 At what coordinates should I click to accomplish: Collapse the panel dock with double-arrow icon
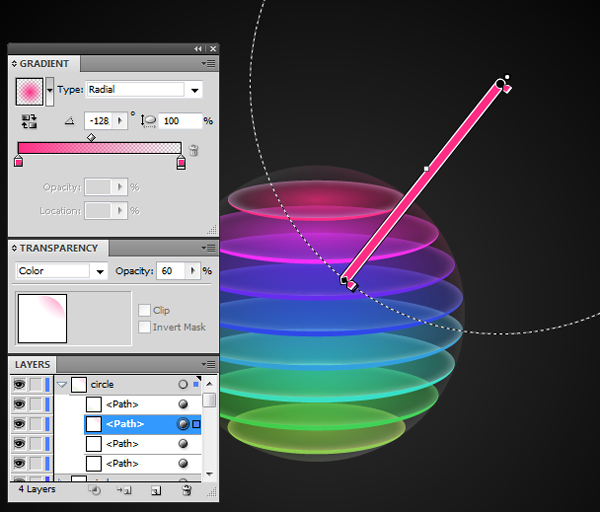pyautogui.click(x=198, y=49)
